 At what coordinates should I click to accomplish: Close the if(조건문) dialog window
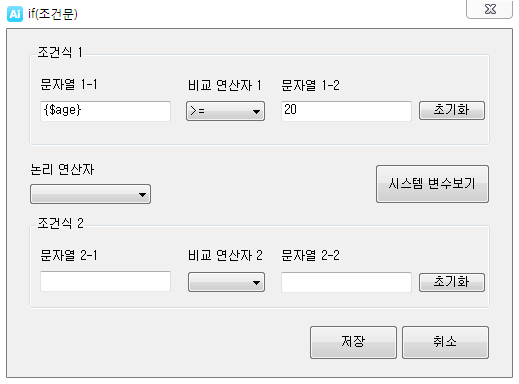coord(489,9)
